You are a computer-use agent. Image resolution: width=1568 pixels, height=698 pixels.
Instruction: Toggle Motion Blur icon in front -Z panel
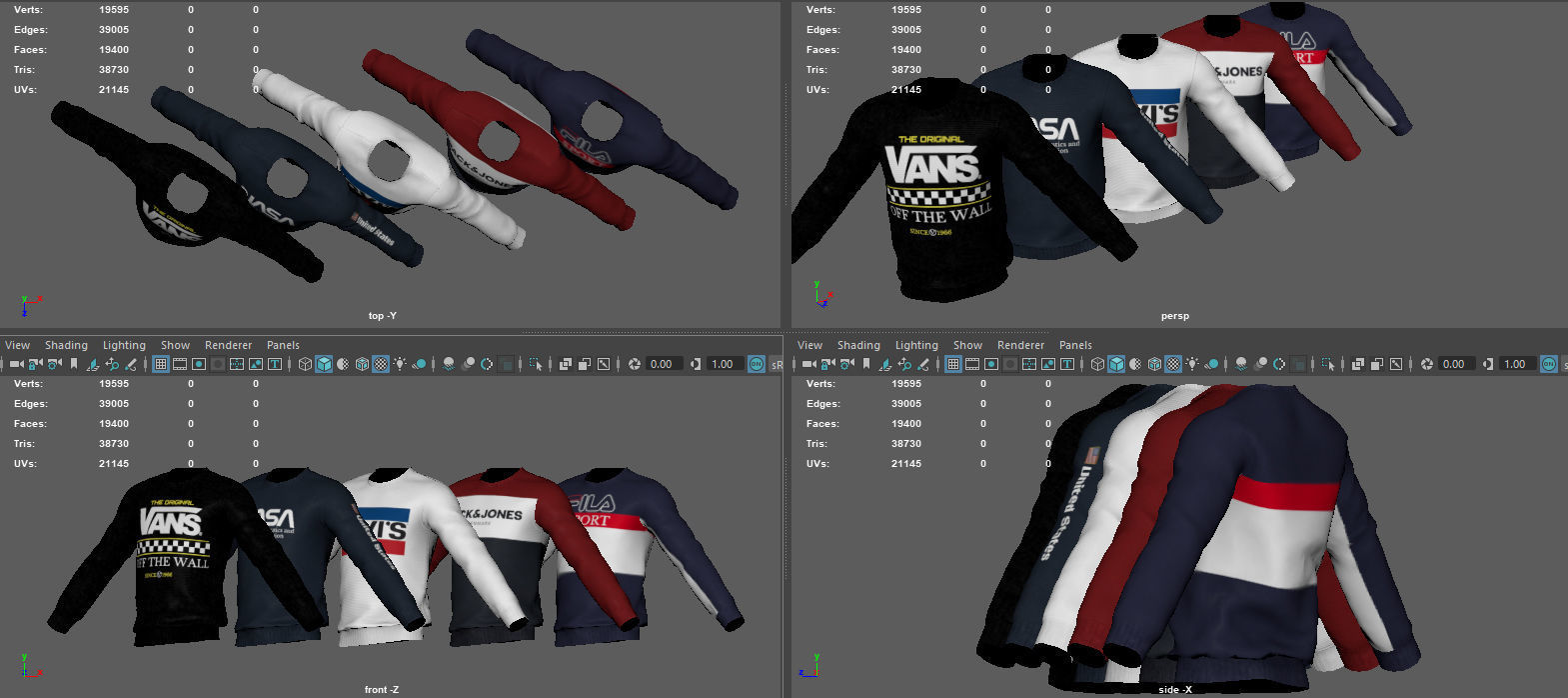468,364
